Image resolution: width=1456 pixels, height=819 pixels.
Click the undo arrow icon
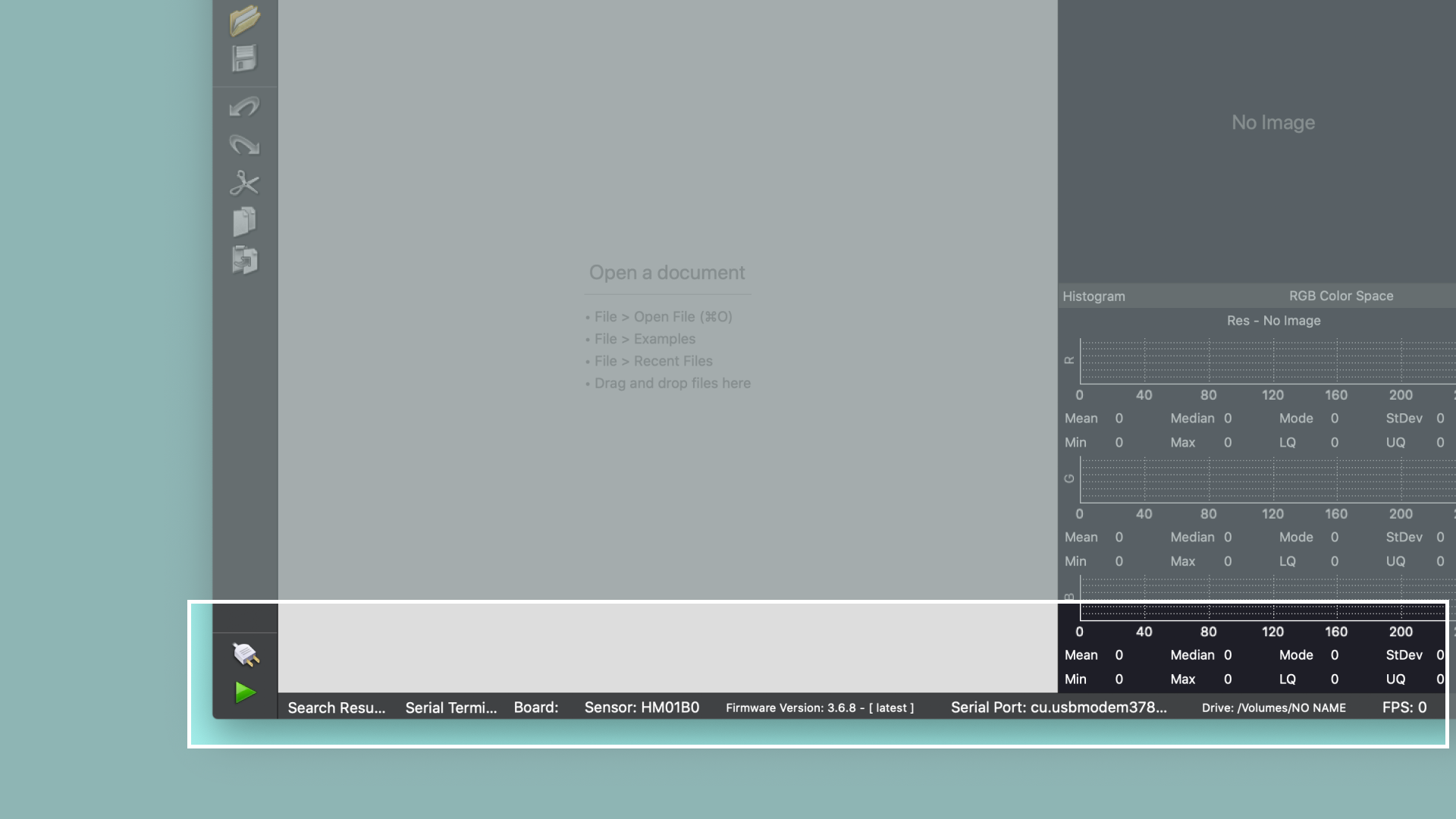click(244, 106)
